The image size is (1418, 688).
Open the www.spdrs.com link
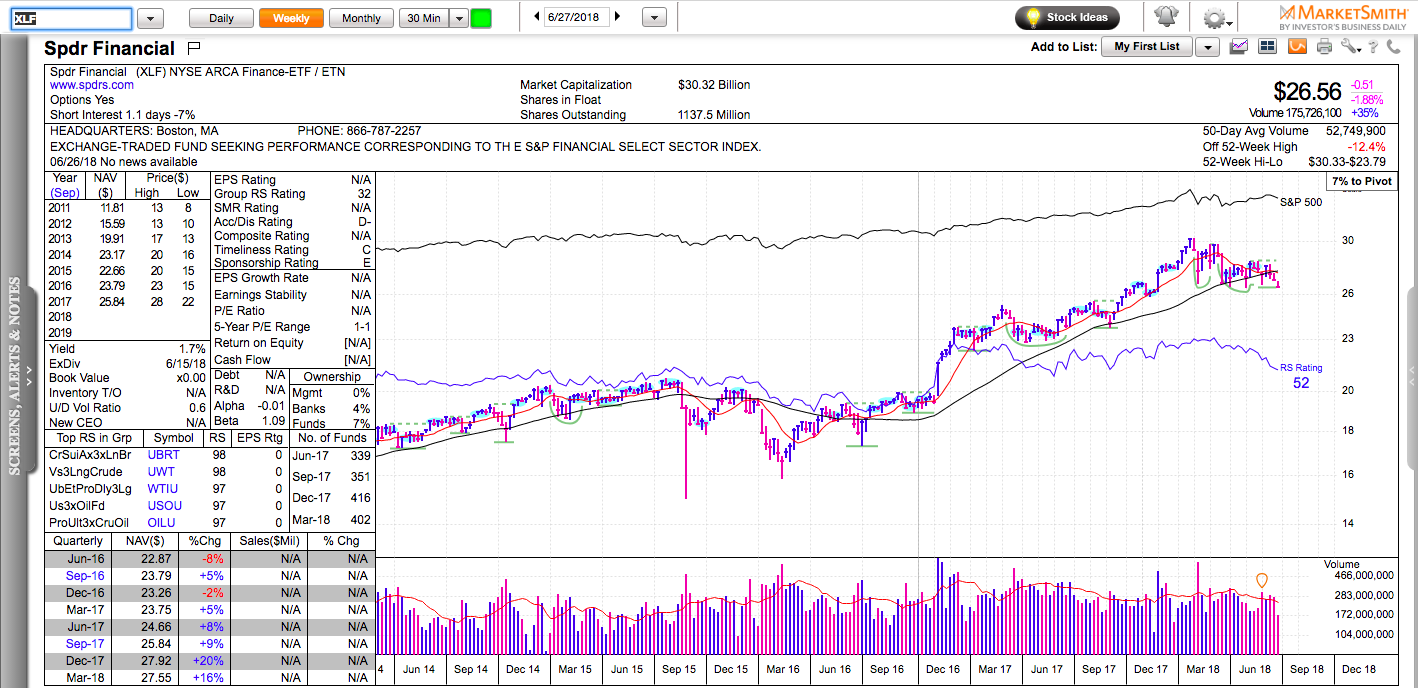click(92, 86)
